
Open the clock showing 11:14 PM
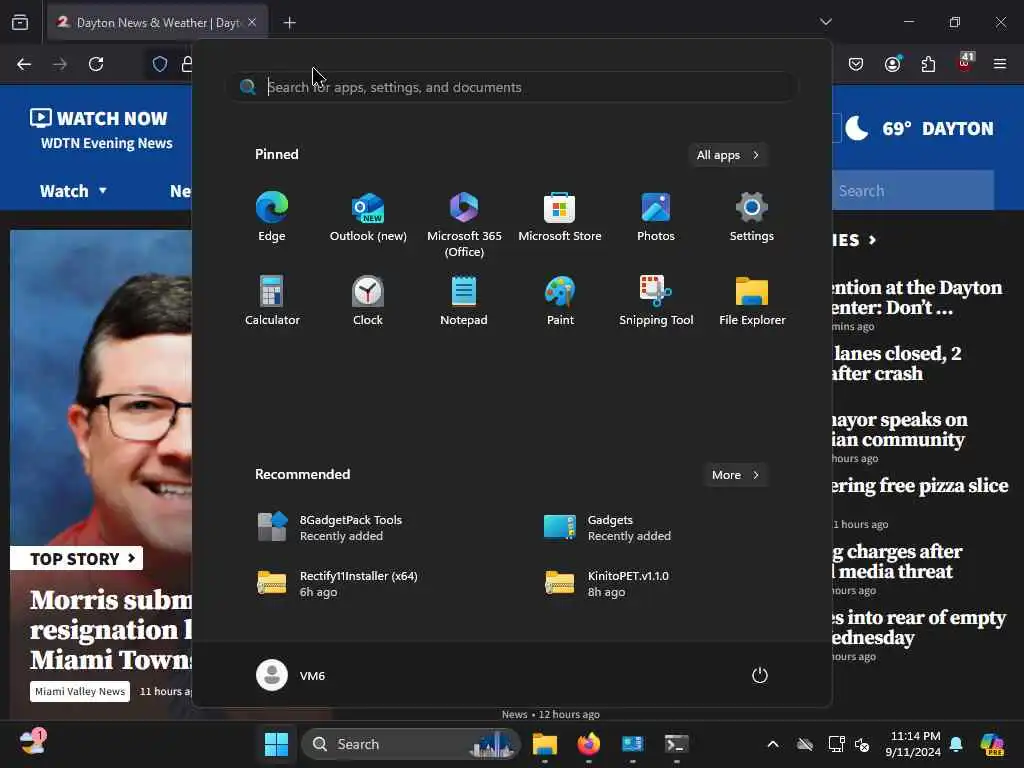(914, 744)
